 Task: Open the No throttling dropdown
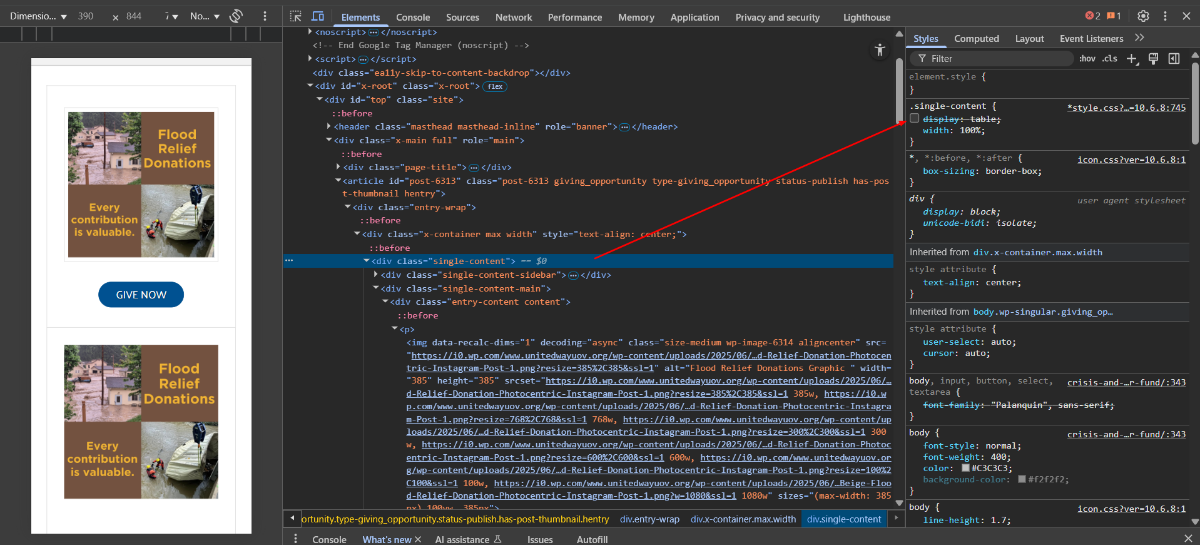(205, 17)
